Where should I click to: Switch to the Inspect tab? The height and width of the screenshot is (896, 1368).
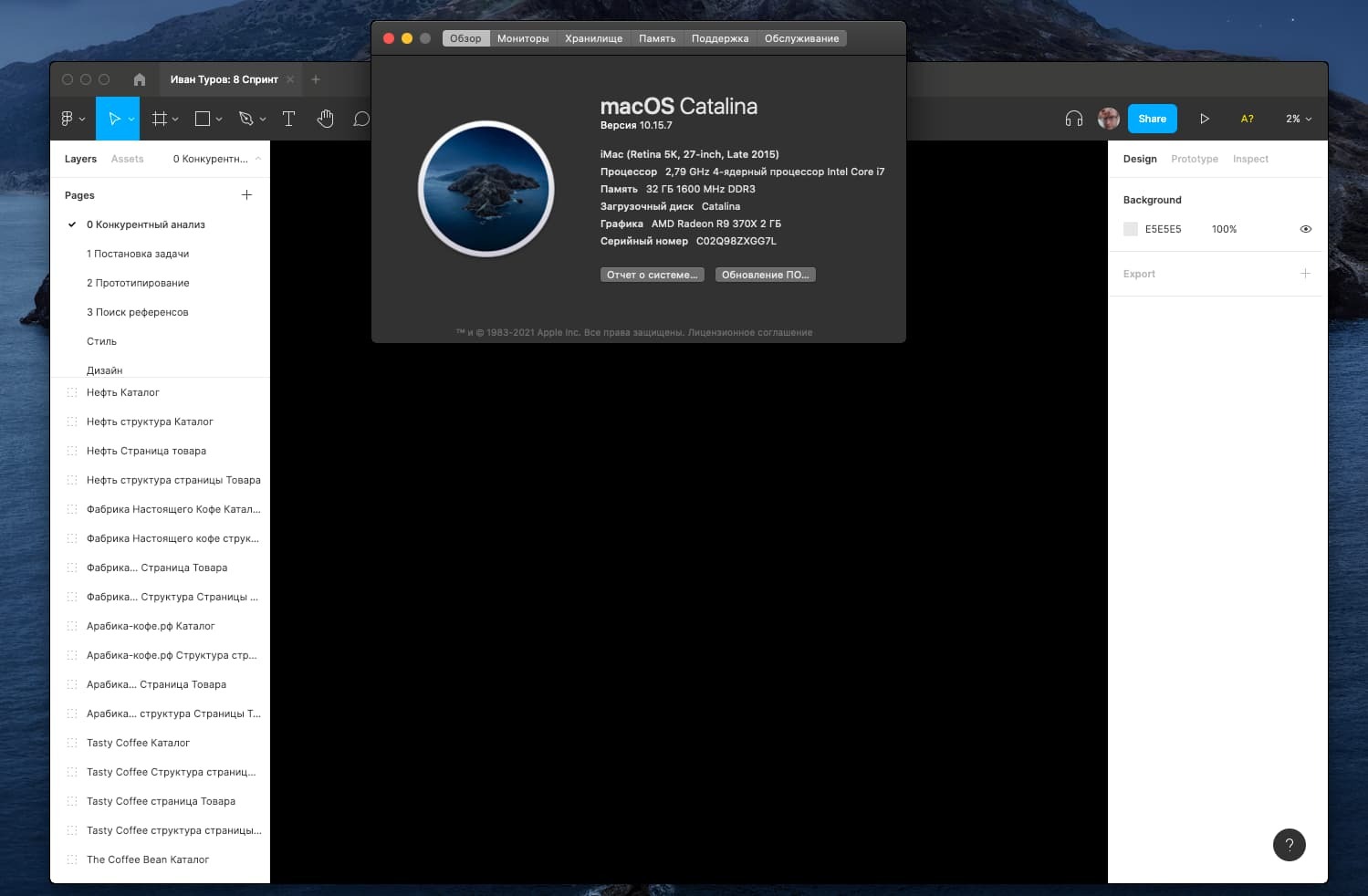point(1250,159)
